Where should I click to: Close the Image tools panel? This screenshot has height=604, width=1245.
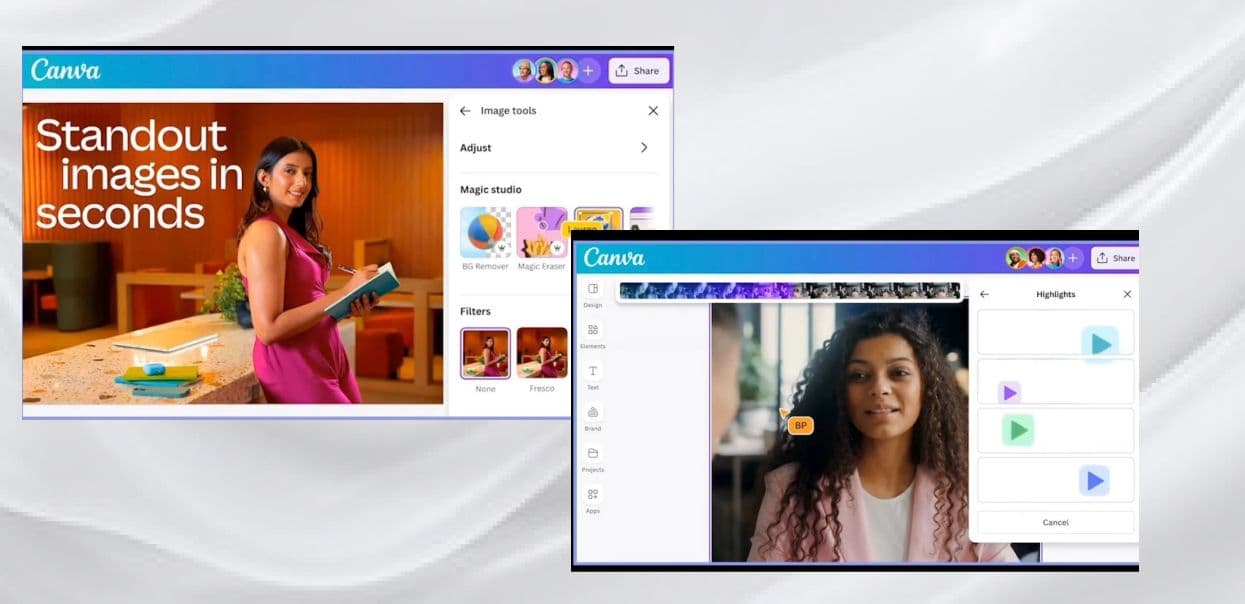coord(653,111)
